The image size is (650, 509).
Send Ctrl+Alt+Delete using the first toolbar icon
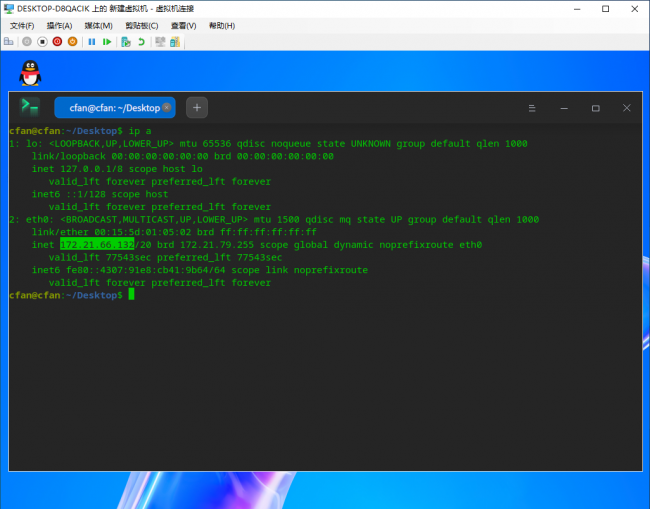tap(9, 41)
